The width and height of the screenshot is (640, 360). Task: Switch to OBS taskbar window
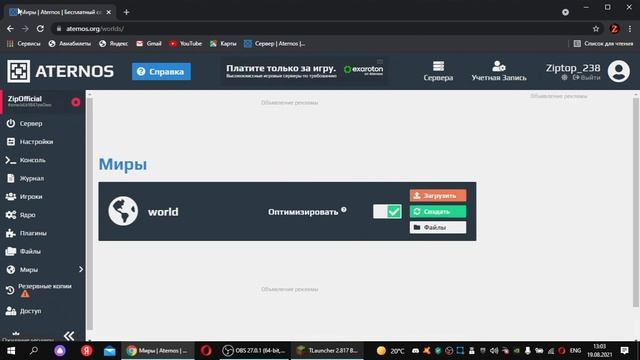tap(254, 351)
